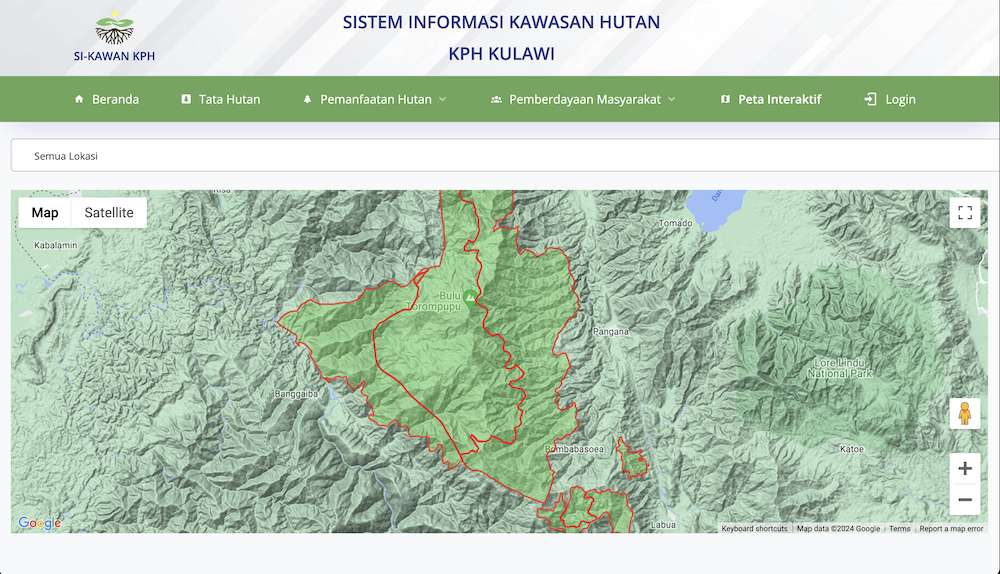
Task: Go to the Beranda page
Action: (x=107, y=99)
